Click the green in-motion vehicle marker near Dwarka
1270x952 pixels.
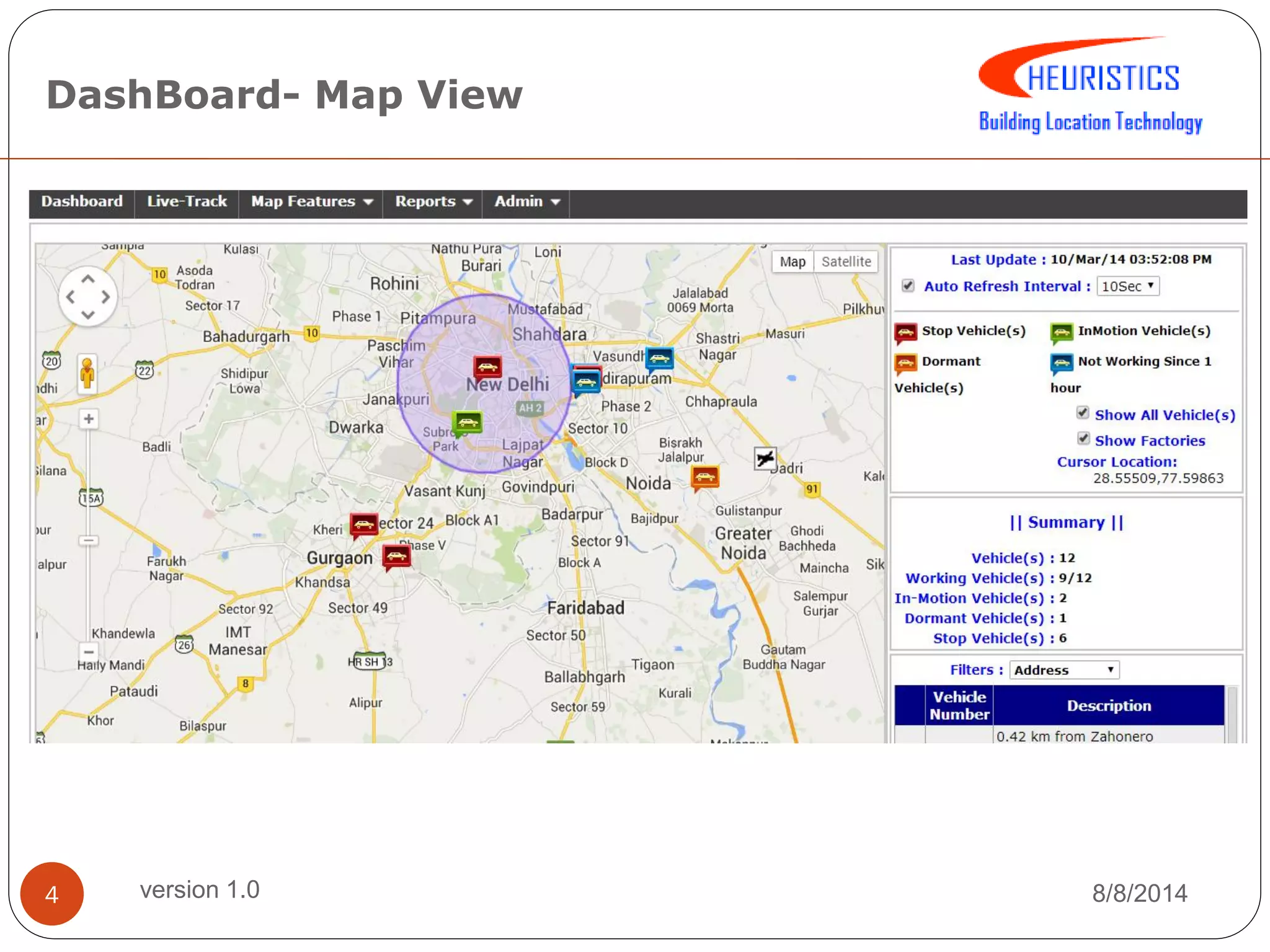tap(468, 423)
